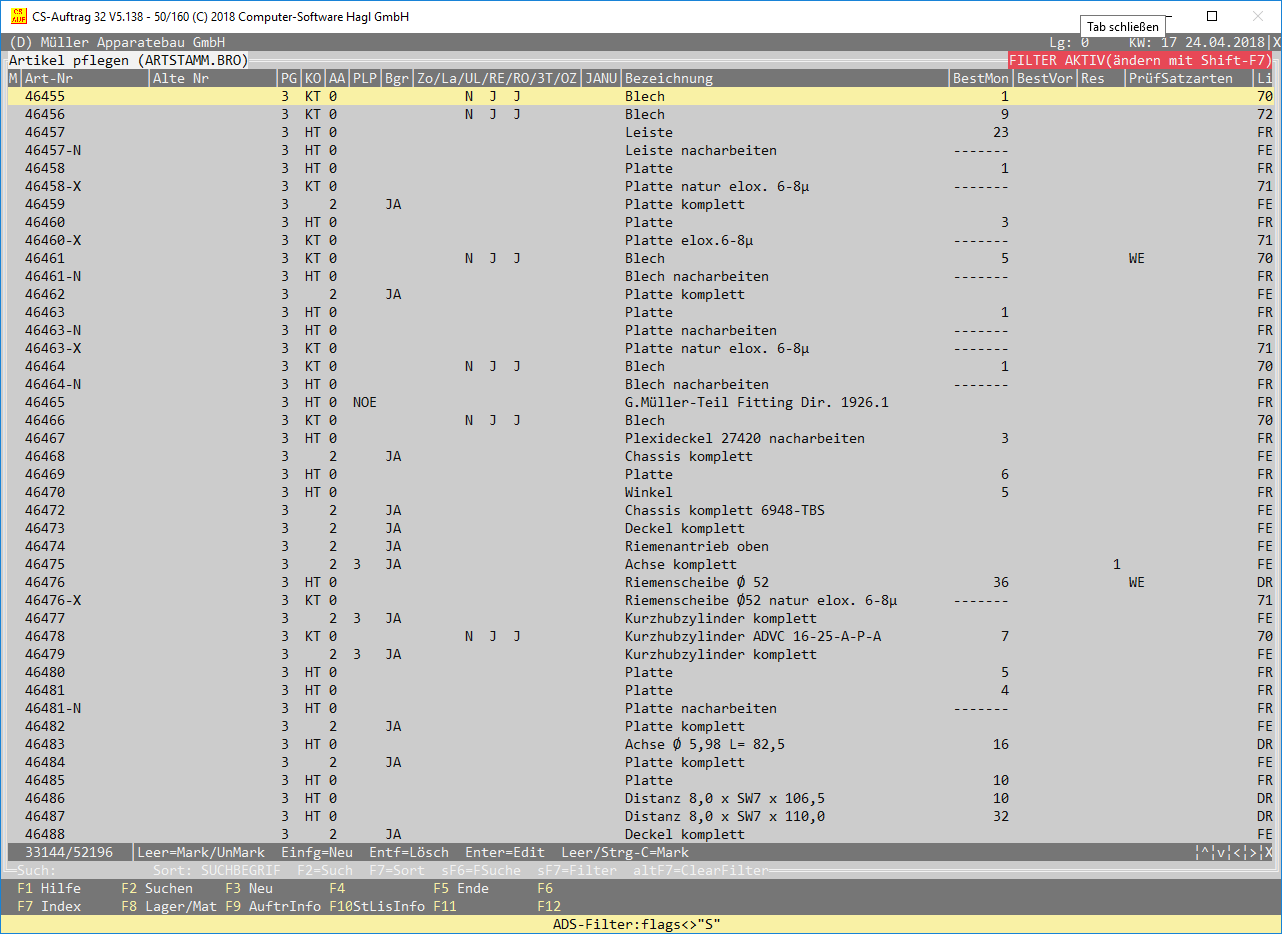The width and height of the screenshot is (1282, 934).
Task: Select the BestMon column header
Action: pyautogui.click(x=980, y=78)
